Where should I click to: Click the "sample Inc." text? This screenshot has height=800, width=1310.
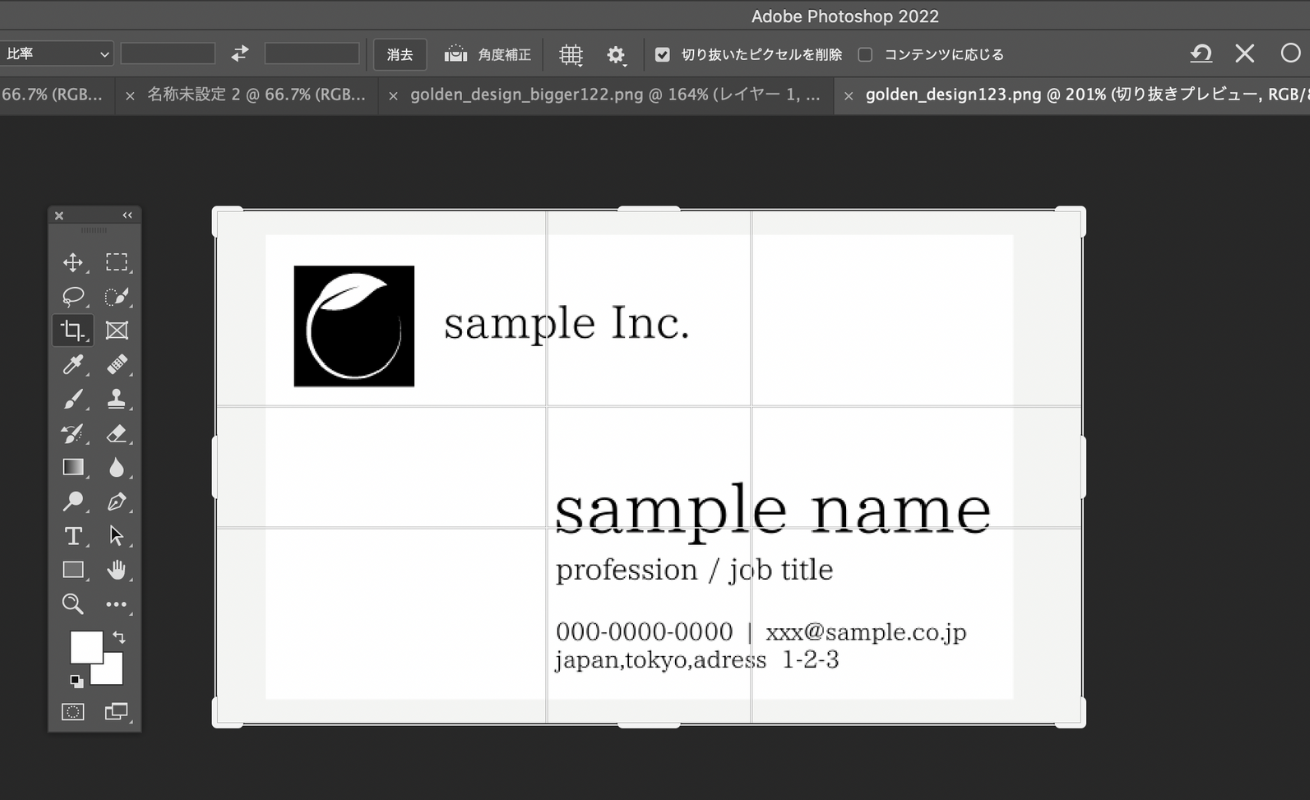(x=566, y=324)
